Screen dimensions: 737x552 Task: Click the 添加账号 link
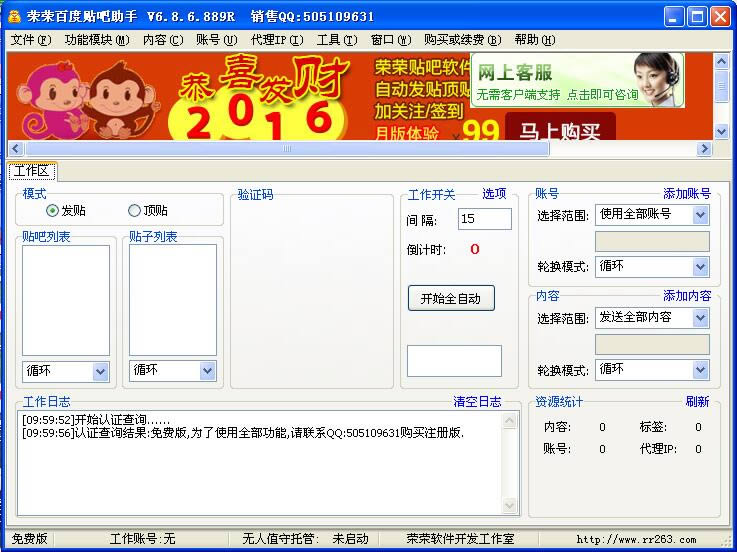[686, 194]
